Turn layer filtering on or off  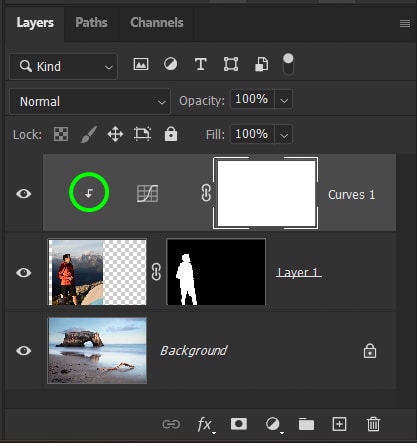tap(288, 64)
